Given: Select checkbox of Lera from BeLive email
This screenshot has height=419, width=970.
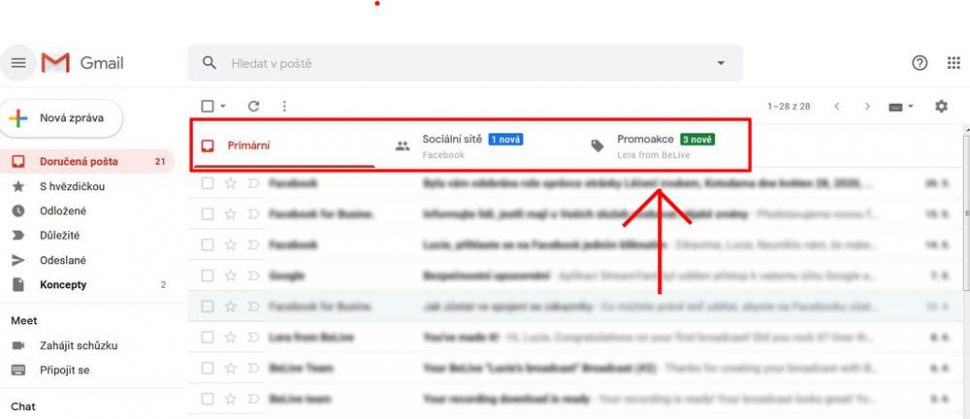Looking at the screenshot, I should pos(207,337).
